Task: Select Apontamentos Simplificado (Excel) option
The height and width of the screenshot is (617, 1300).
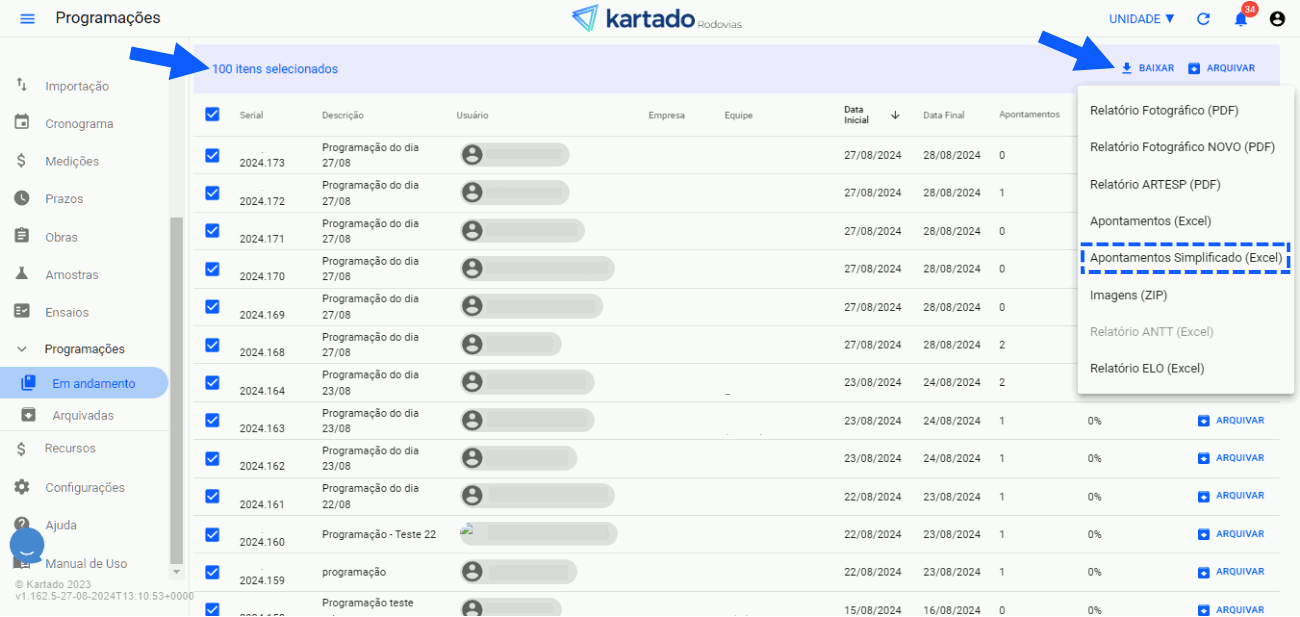Action: (1185, 258)
